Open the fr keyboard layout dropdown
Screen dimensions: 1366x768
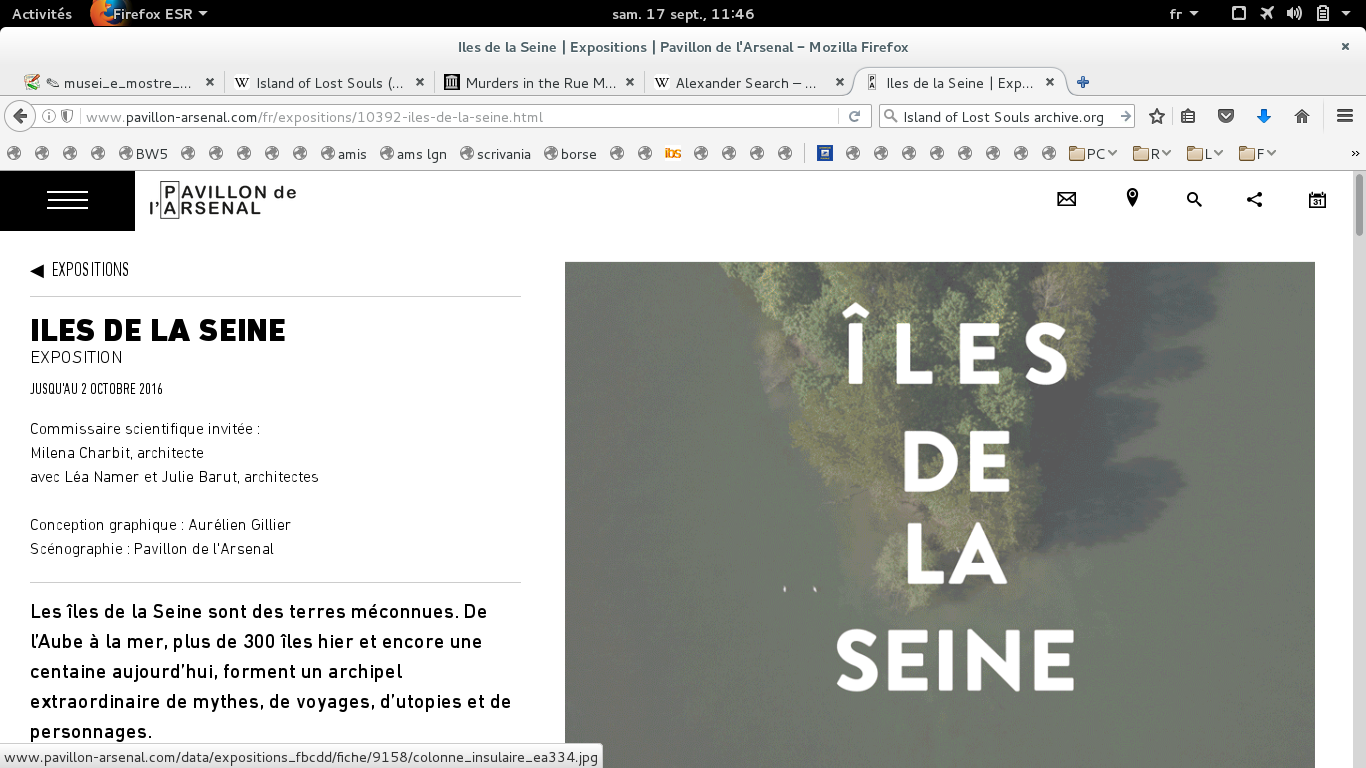1184,14
